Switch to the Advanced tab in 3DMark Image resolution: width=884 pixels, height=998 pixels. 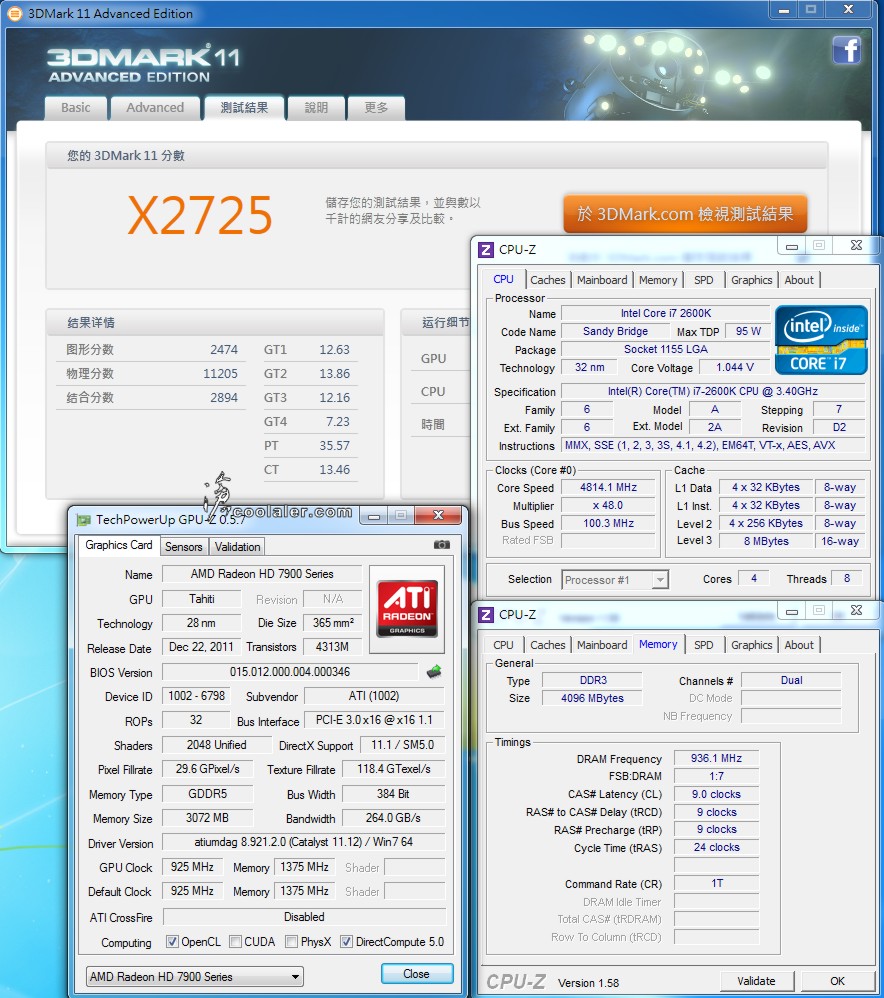155,108
